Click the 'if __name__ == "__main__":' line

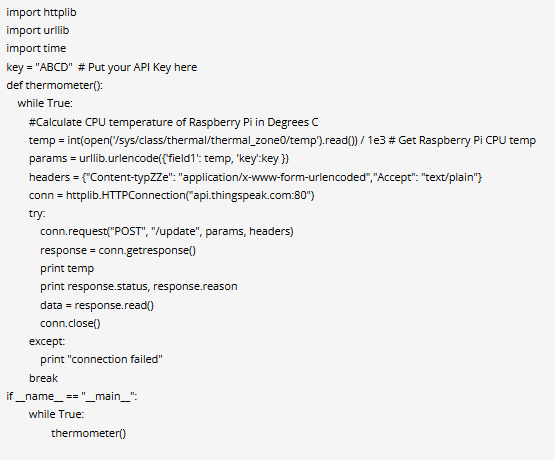(72, 396)
